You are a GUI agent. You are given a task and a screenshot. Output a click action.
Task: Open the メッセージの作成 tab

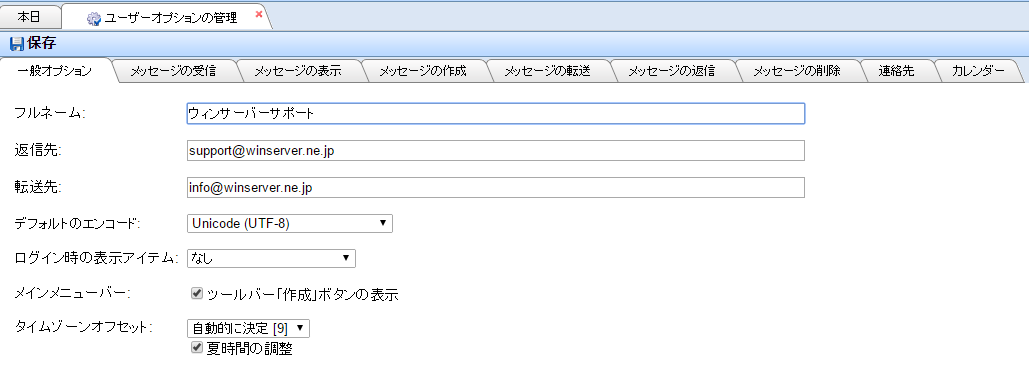coord(423,71)
